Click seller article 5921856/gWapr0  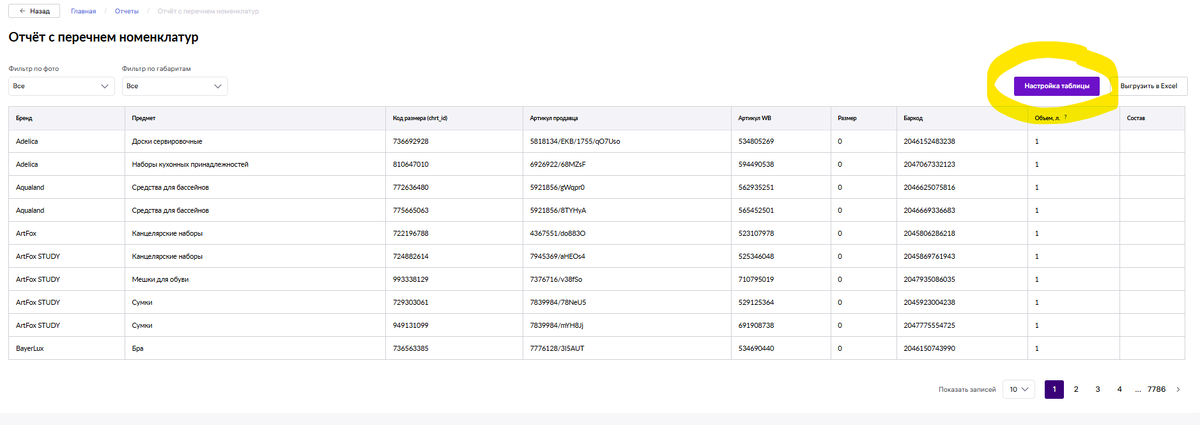click(x=558, y=187)
